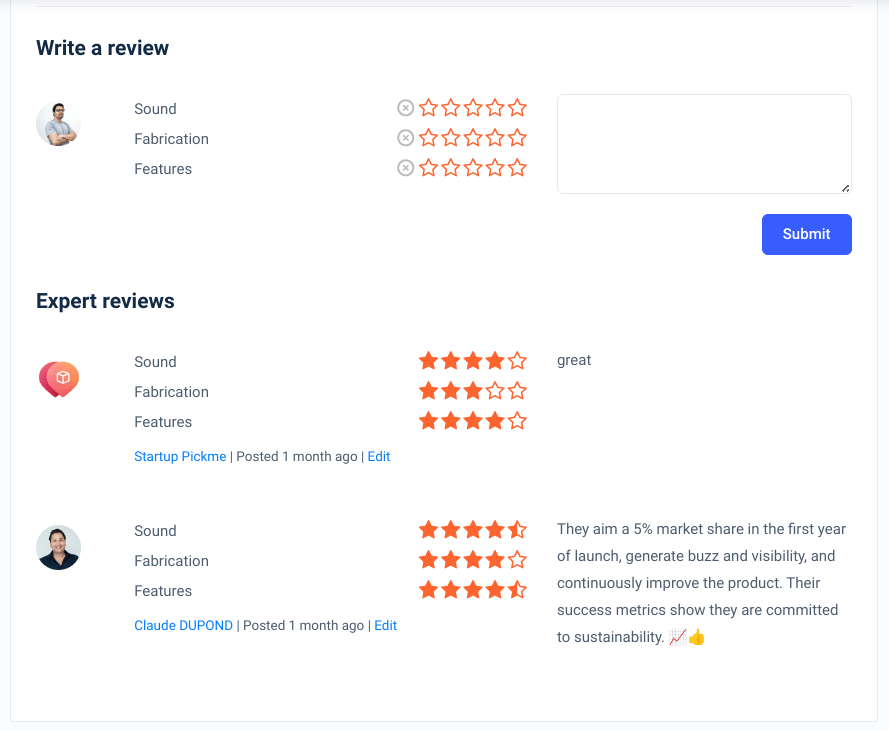Open the Startup Pickme profile link
The width and height of the screenshot is (889, 731).
180,457
